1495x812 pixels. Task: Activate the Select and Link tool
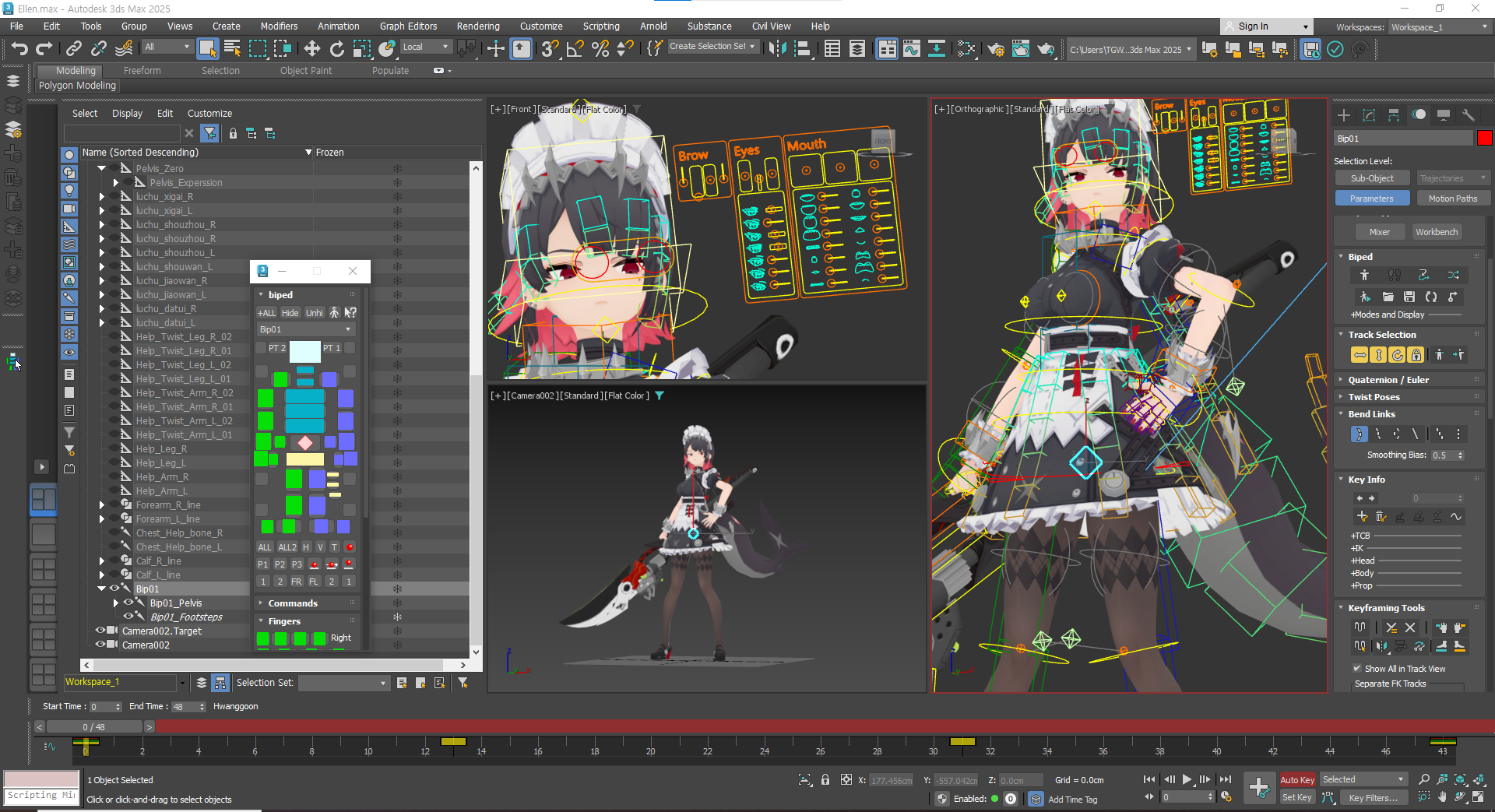pyautogui.click(x=74, y=49)
